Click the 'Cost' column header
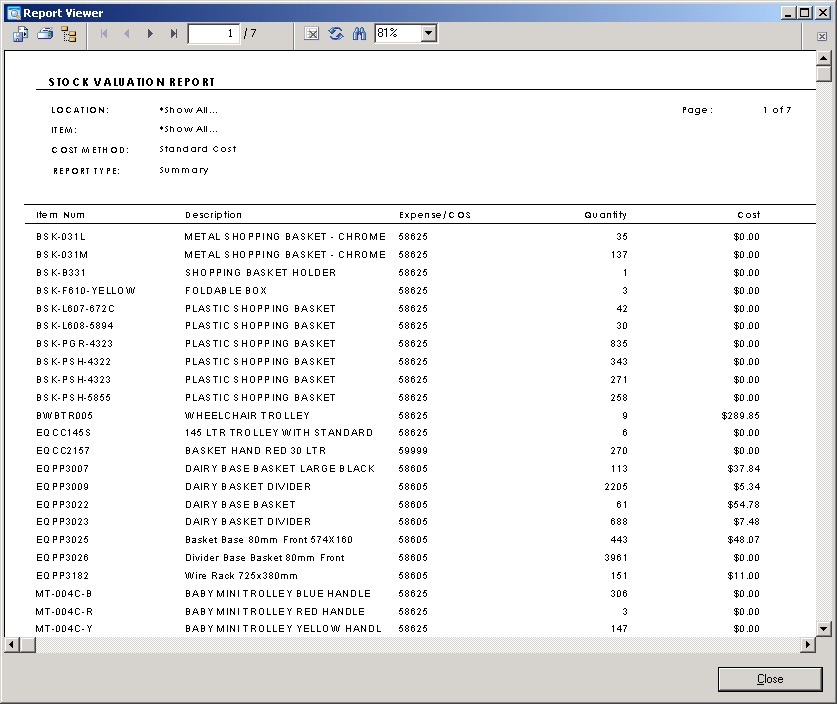Viewport: 837px width, 704px height. (748, 215)
